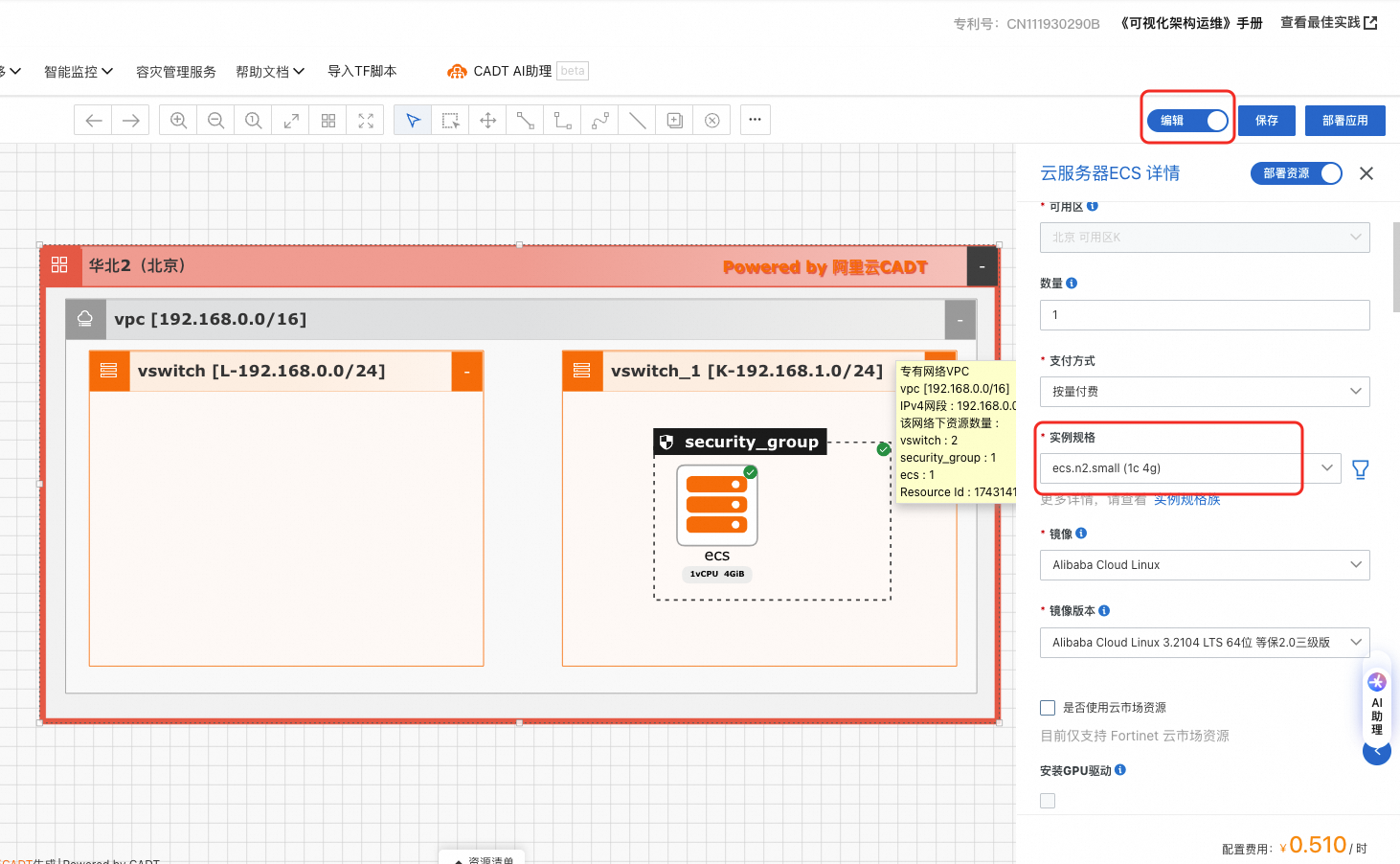Open the 可用区 dropdown
Viewport: 1400px width, 864px height.
(1205, 238)
